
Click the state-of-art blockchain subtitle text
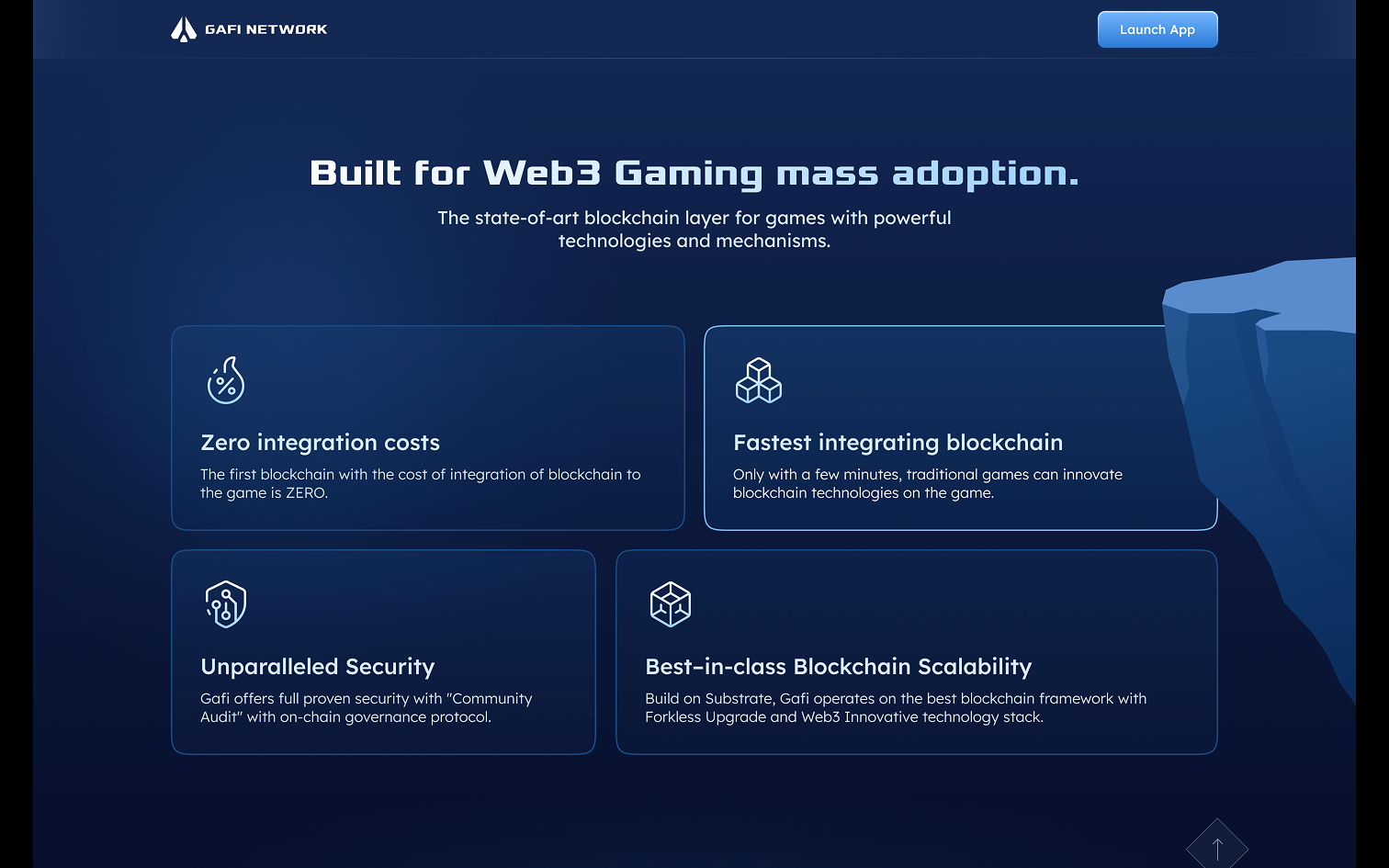tap(694, 229)
